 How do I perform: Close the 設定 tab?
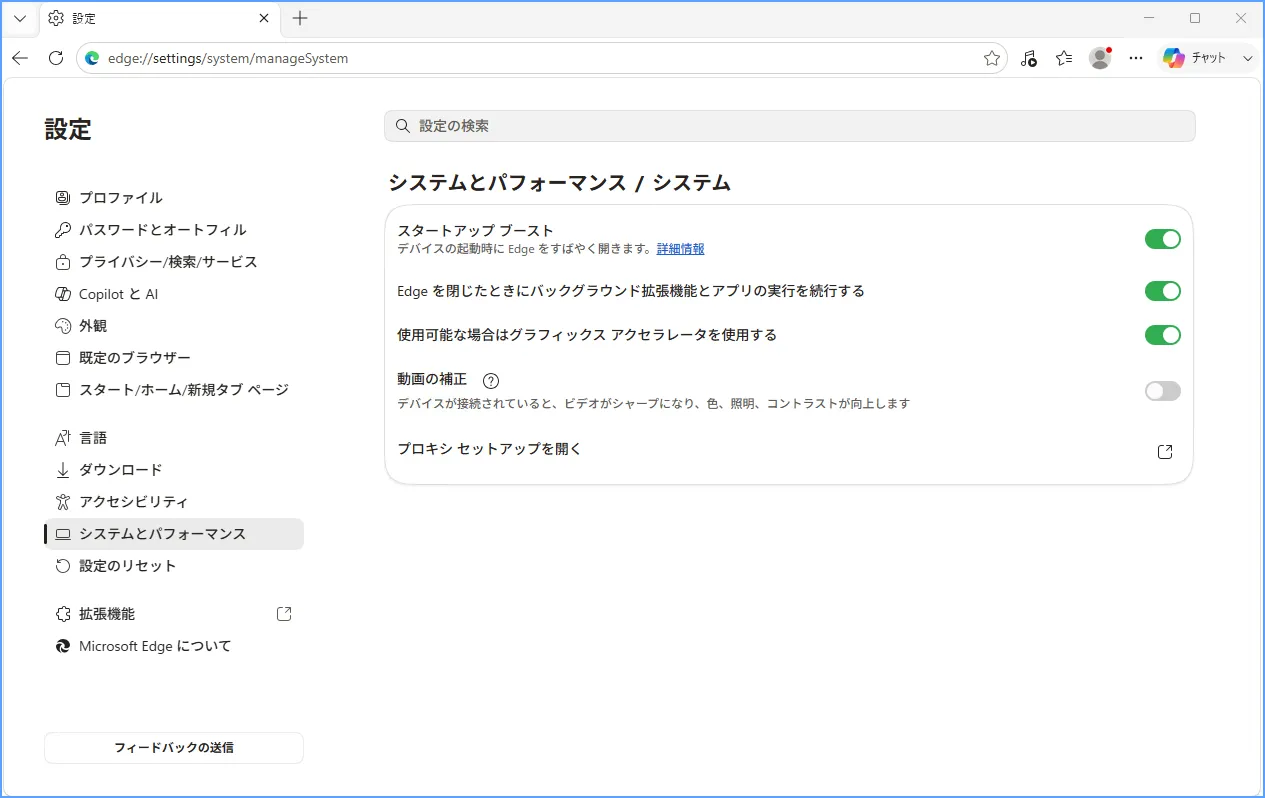click(264, 18)
